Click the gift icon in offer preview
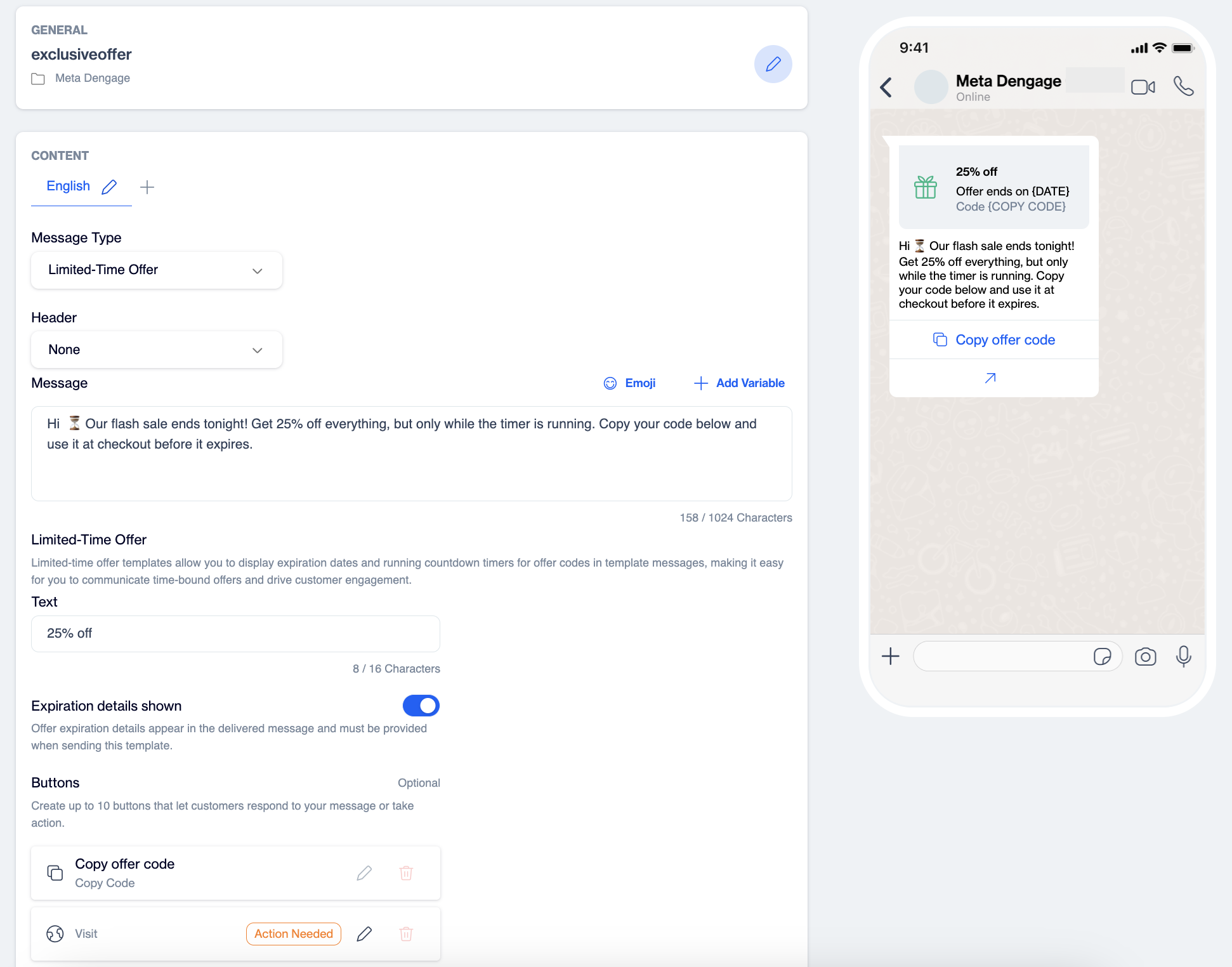Screen dimensions: 1232x967 pos(926,187)
